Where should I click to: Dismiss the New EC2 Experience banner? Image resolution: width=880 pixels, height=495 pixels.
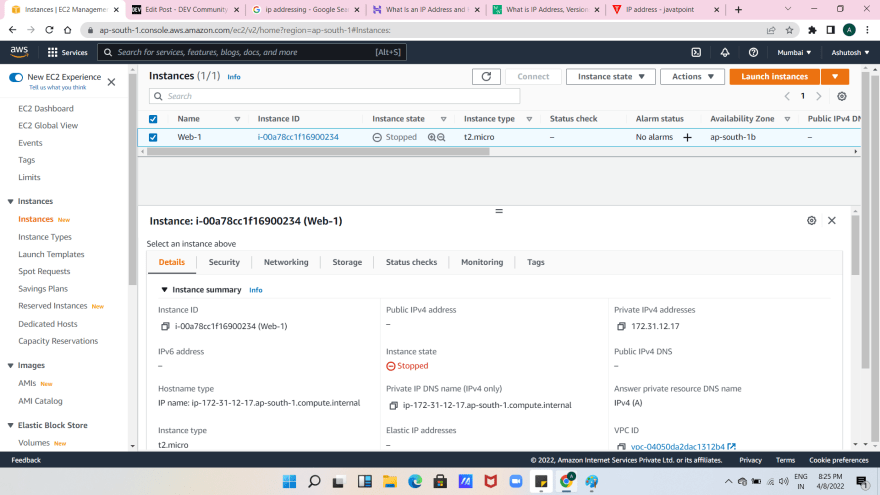pos(111,82)
